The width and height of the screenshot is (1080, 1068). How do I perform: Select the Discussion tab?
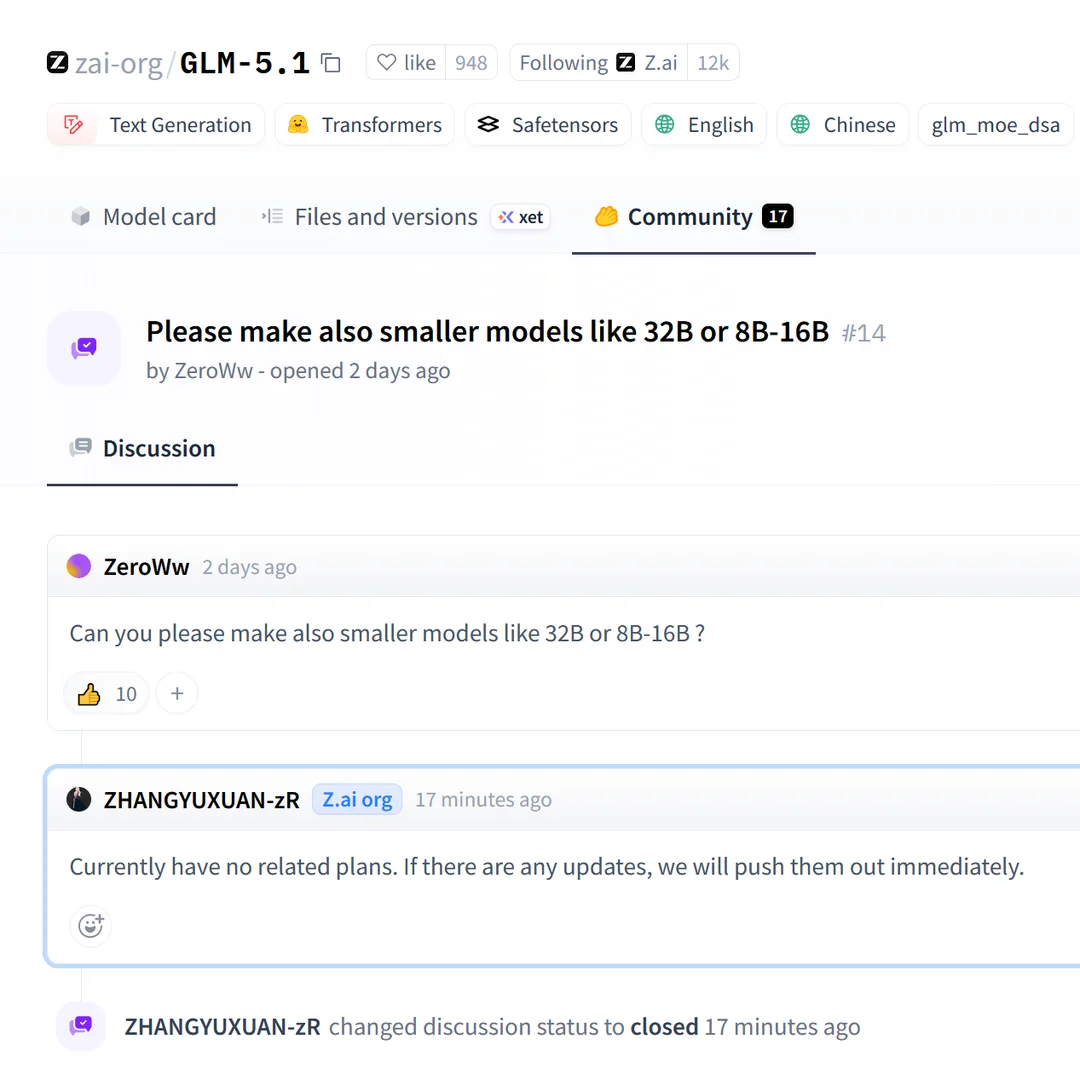tap(143, 448)
